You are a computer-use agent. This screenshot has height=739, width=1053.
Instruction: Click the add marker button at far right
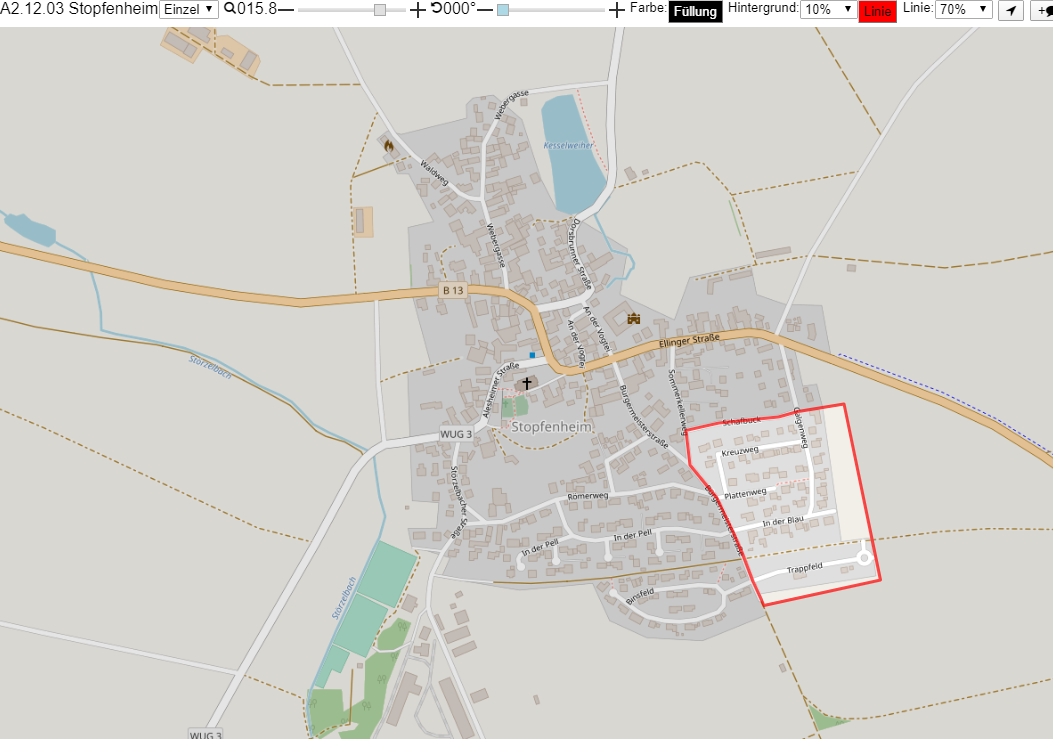[x=1043, y=10]
